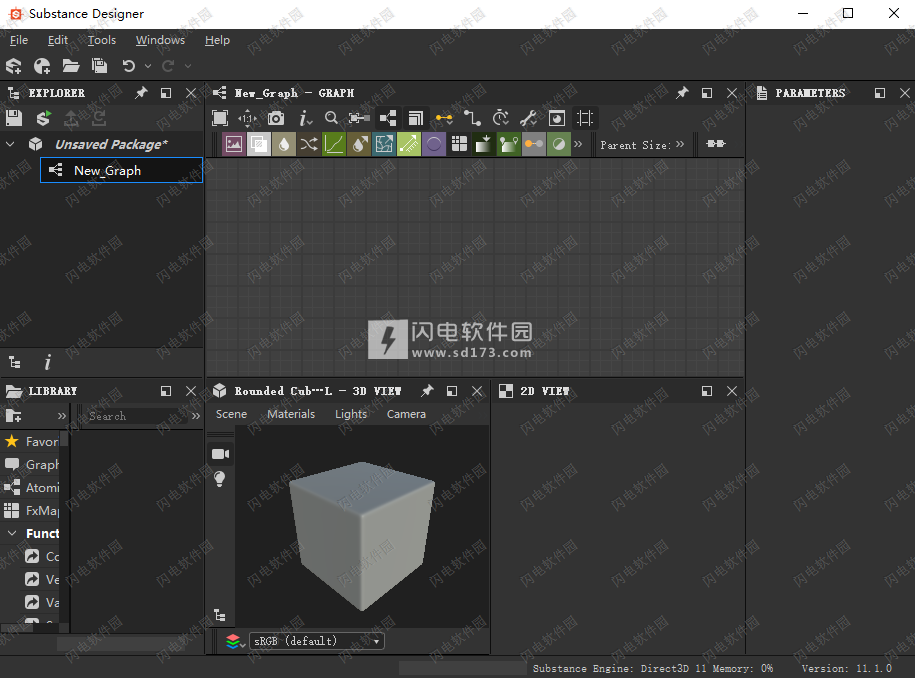Add a Channel Shuffle node
915x678 pixels.
pos(309,144)
